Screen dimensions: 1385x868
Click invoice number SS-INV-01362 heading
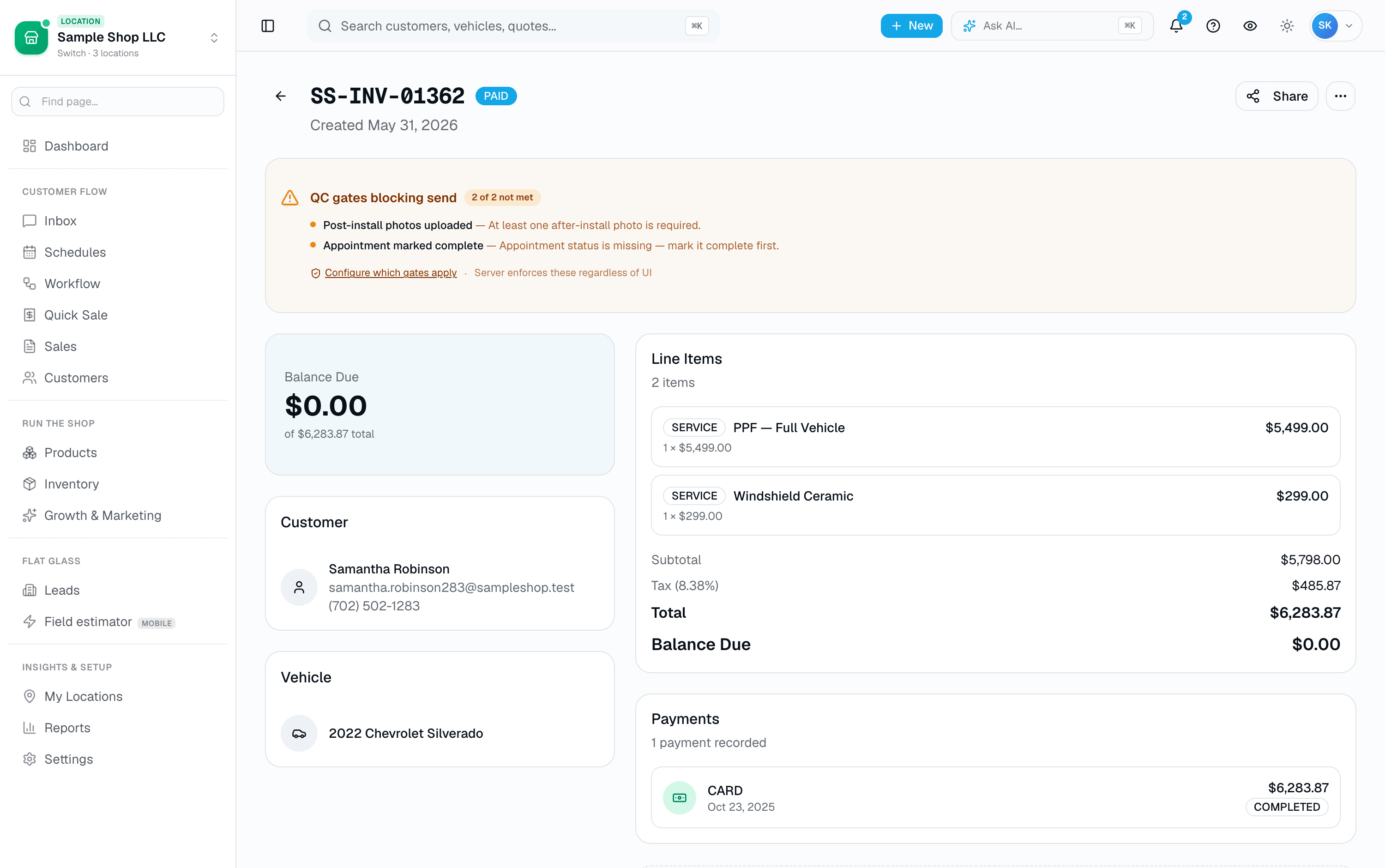coord(387,96)
